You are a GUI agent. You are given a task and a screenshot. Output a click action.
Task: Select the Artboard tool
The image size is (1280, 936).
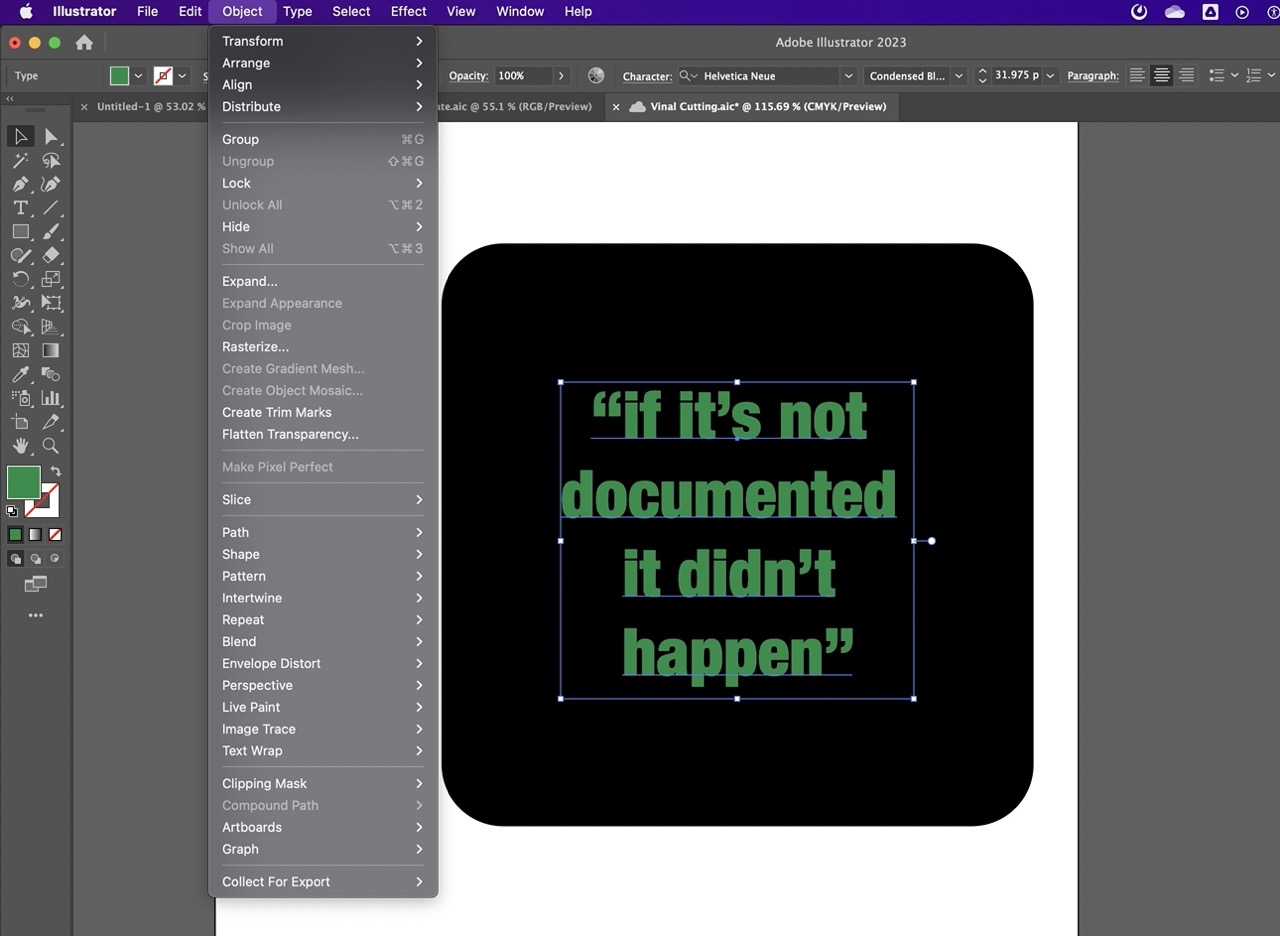[20, 422]
